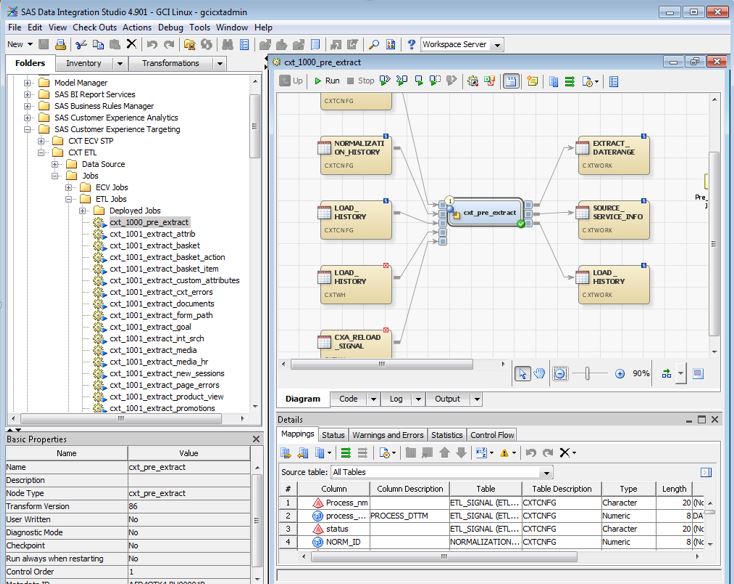
Task: Click the move column down arrow in Mappings toolbar
Action: tap(461, 453)
